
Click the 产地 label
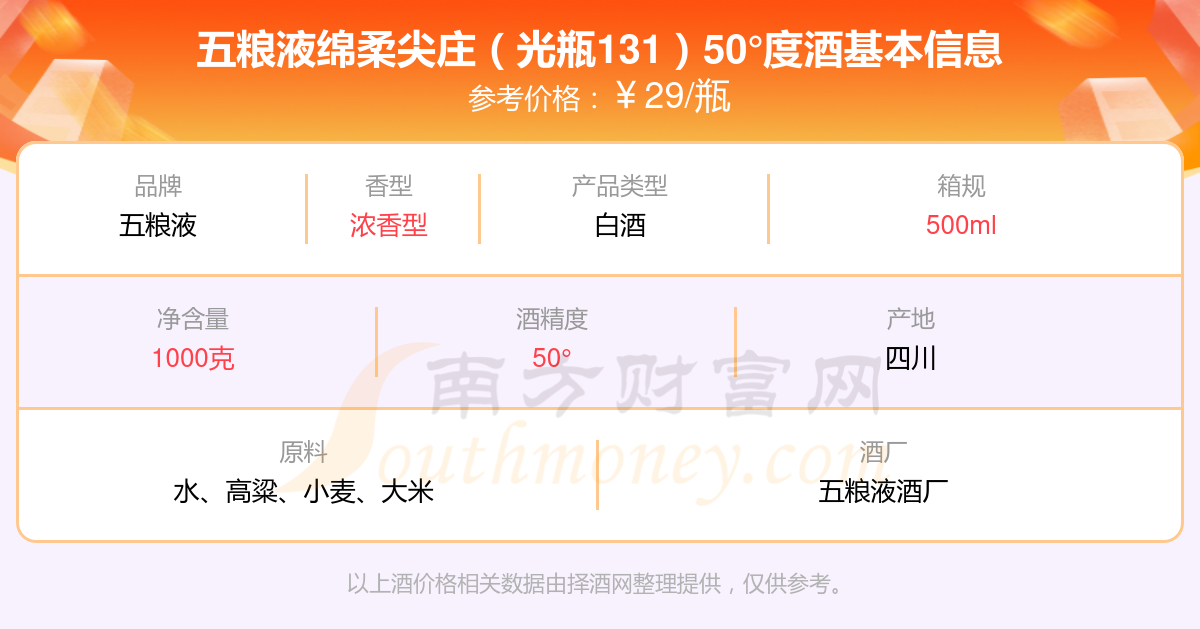911,319
